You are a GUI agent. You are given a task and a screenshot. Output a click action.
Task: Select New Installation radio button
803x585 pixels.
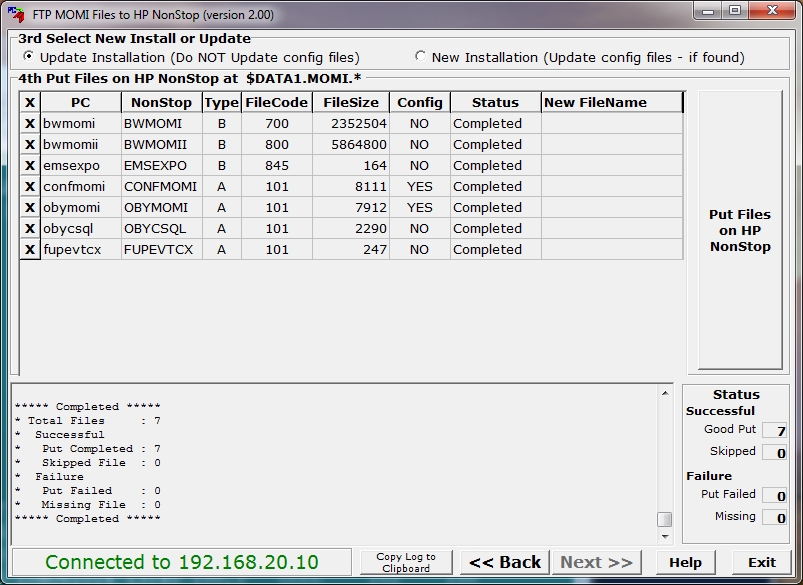click(x=420, y=57)
